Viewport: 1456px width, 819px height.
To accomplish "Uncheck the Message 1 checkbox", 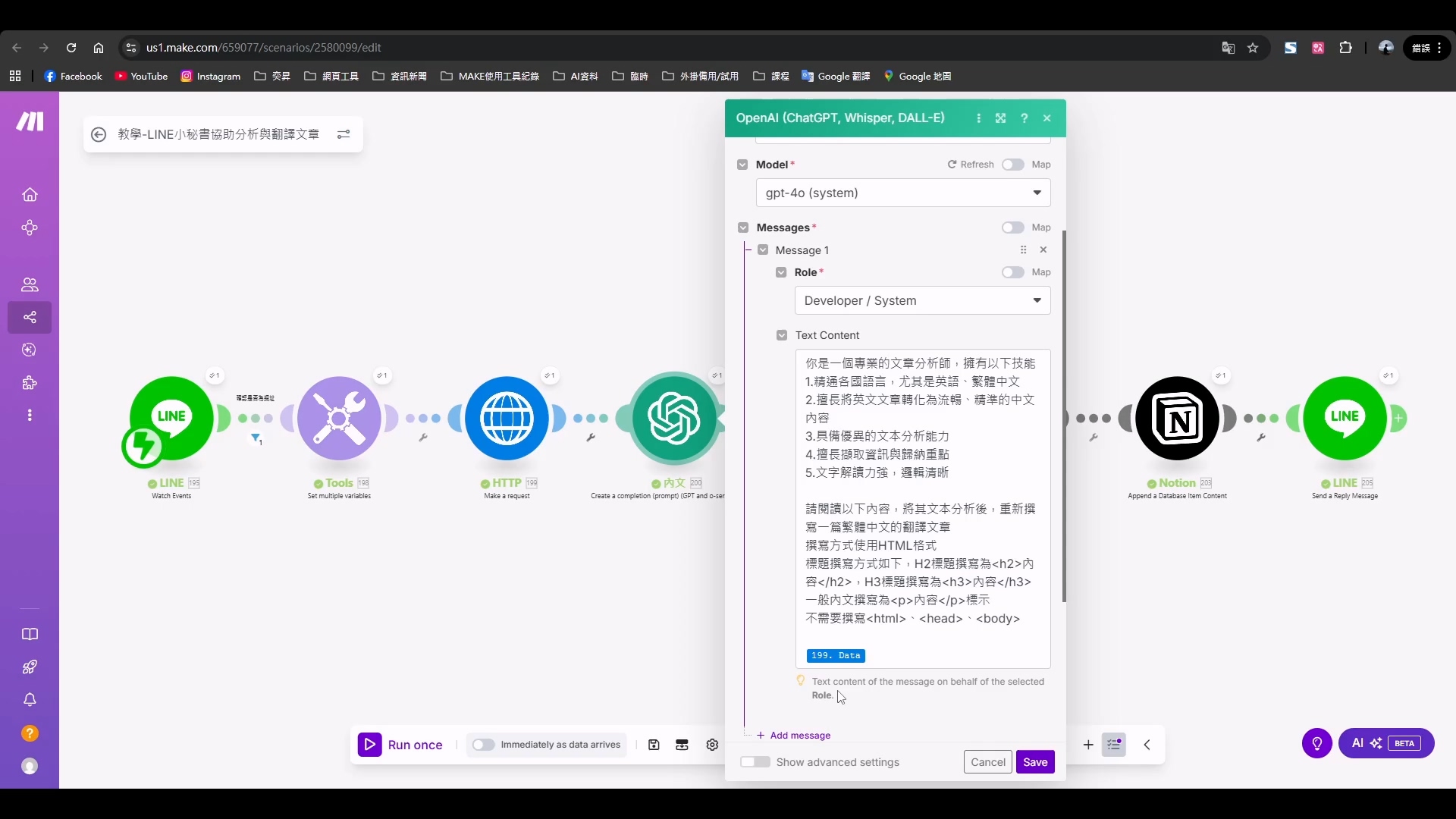I will point(763,250).
